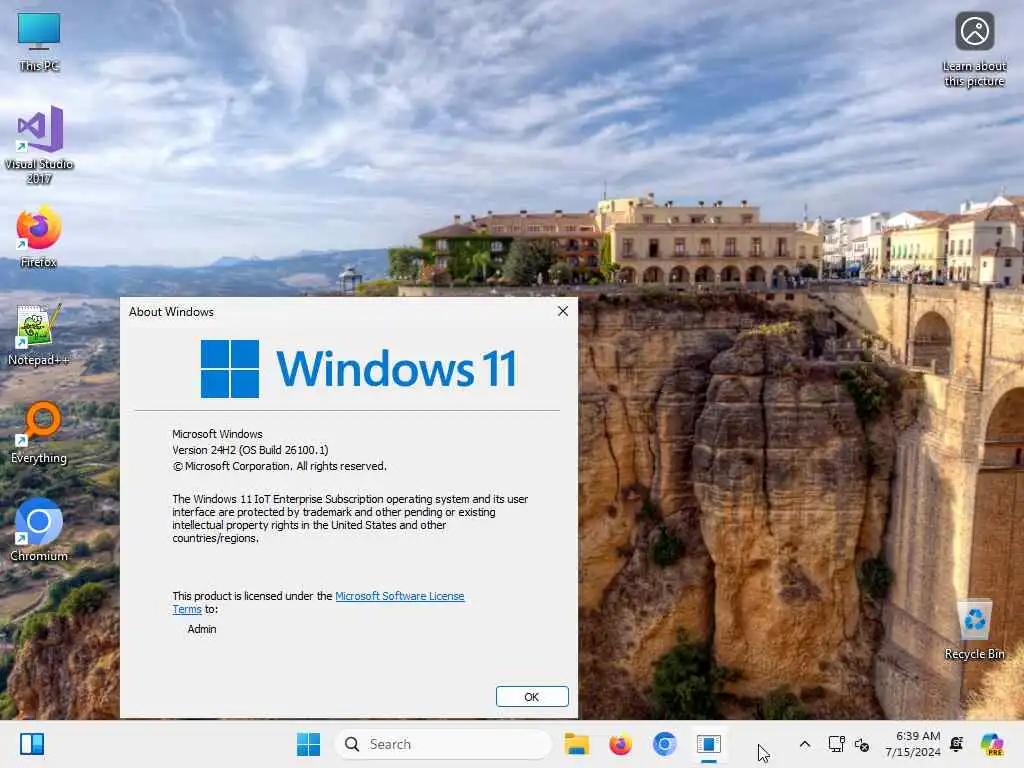Select the Notepad++ desktop shortcut
The width and height of the screenshot is (1024, 768).
tap(39, 335)
